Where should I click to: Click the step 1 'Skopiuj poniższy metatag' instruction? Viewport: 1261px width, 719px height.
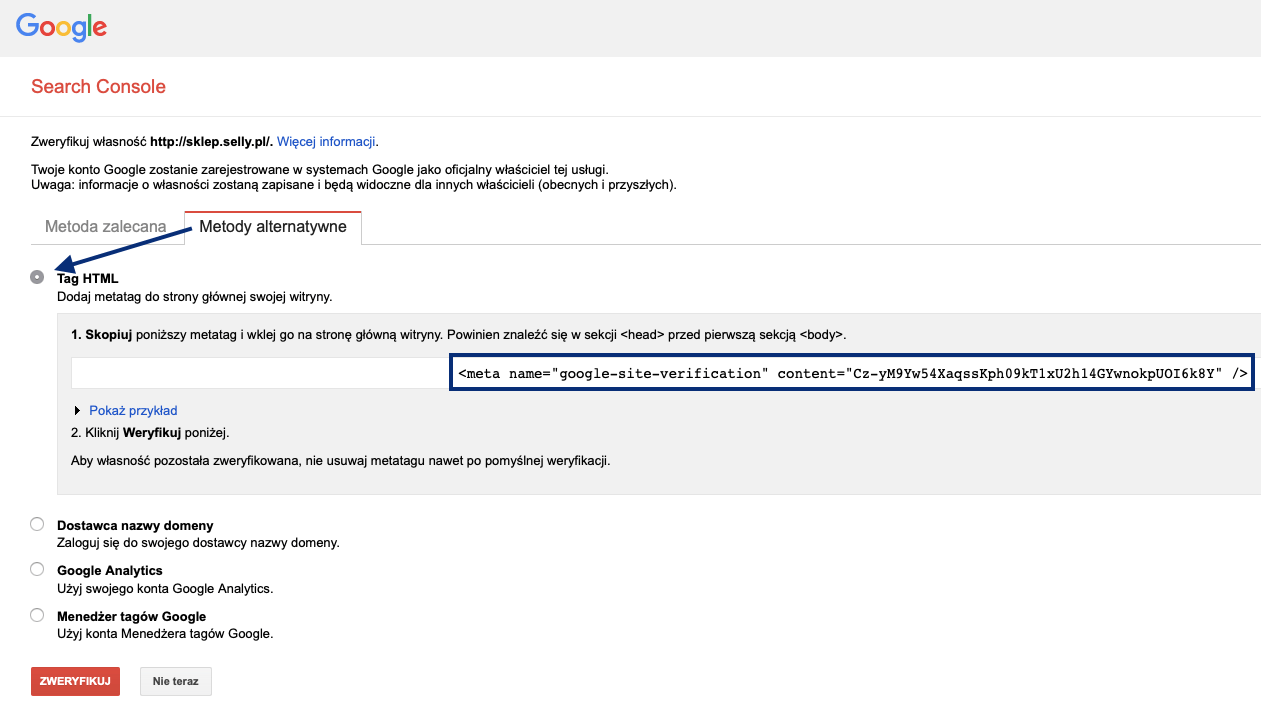coord(458,334)
